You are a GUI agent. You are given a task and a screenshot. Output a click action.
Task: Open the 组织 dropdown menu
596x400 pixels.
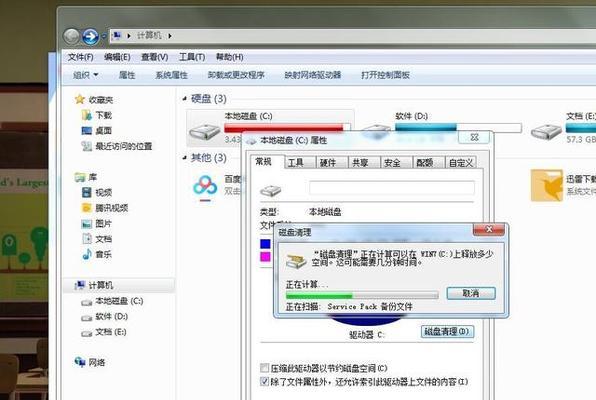pos(86,75)
